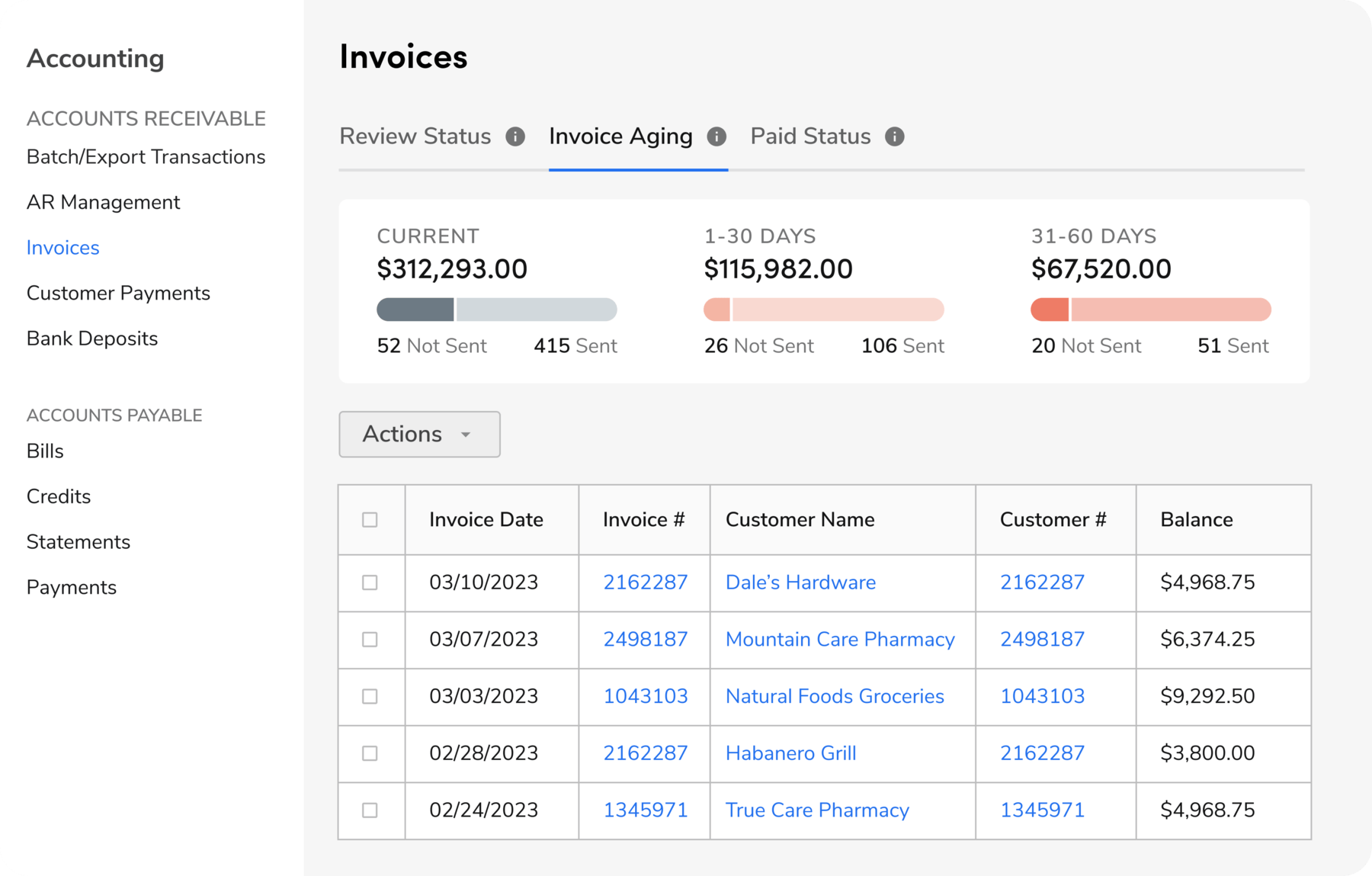This screenshot has width=1372, height=876.
Task: Navigate to Batch/Export Transactions
Action: tap(146, 157)
